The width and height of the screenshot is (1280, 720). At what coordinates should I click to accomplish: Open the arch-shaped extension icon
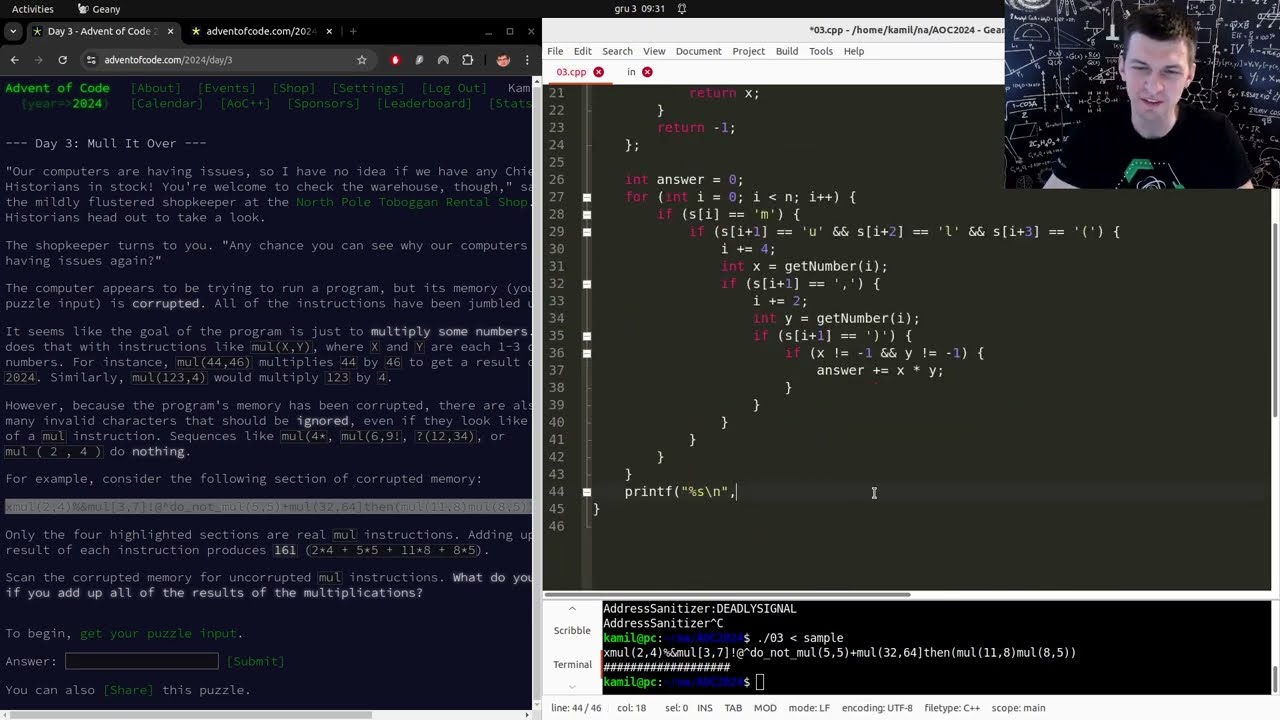point(443,60)
